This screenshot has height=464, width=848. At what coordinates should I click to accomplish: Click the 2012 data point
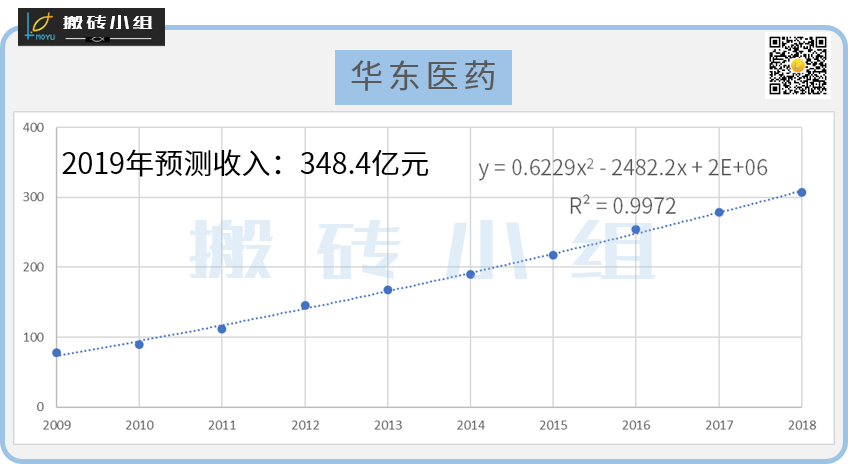[305, 306]
